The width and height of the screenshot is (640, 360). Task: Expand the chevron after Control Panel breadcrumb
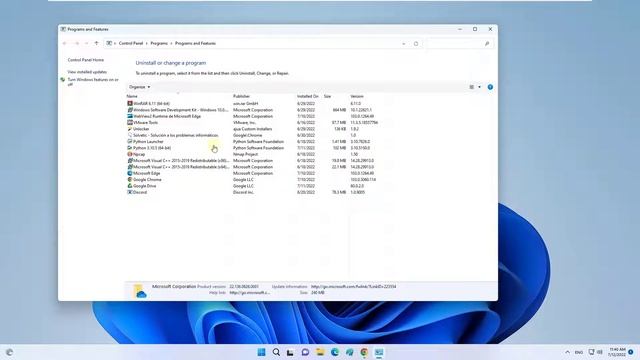(x=147, y=43)
